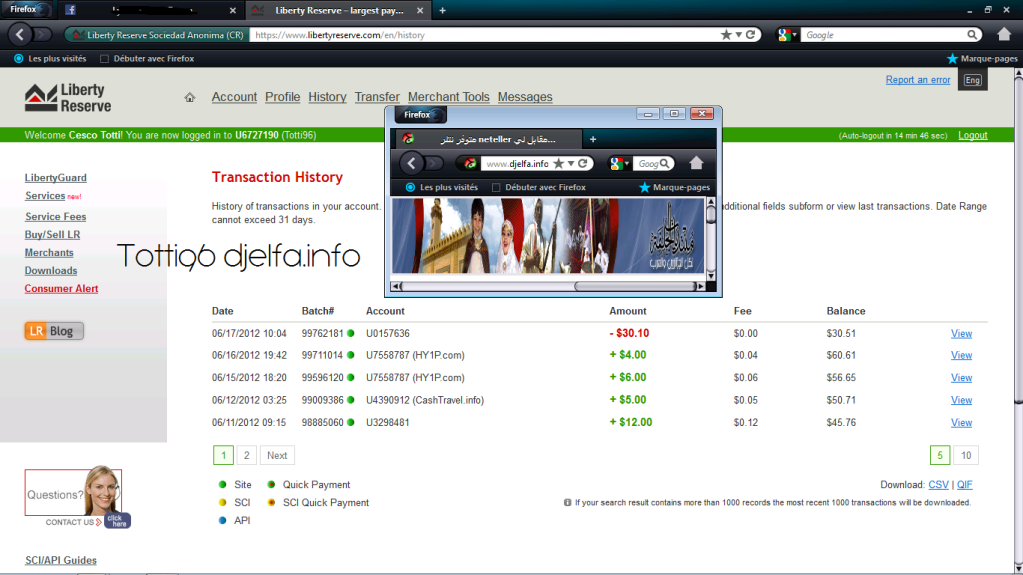Open Marque-pages in main window
Image resolution: width=1023 pixels, height=575 pixels.
point(983,59)
